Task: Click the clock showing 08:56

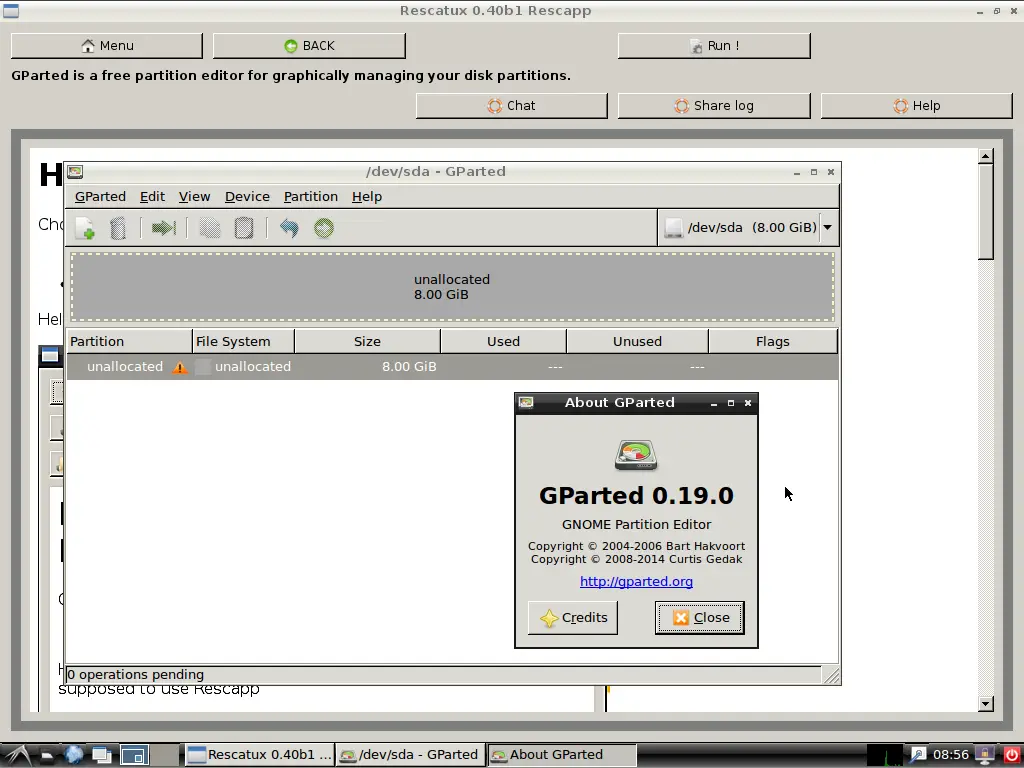Action: point(950,756)
